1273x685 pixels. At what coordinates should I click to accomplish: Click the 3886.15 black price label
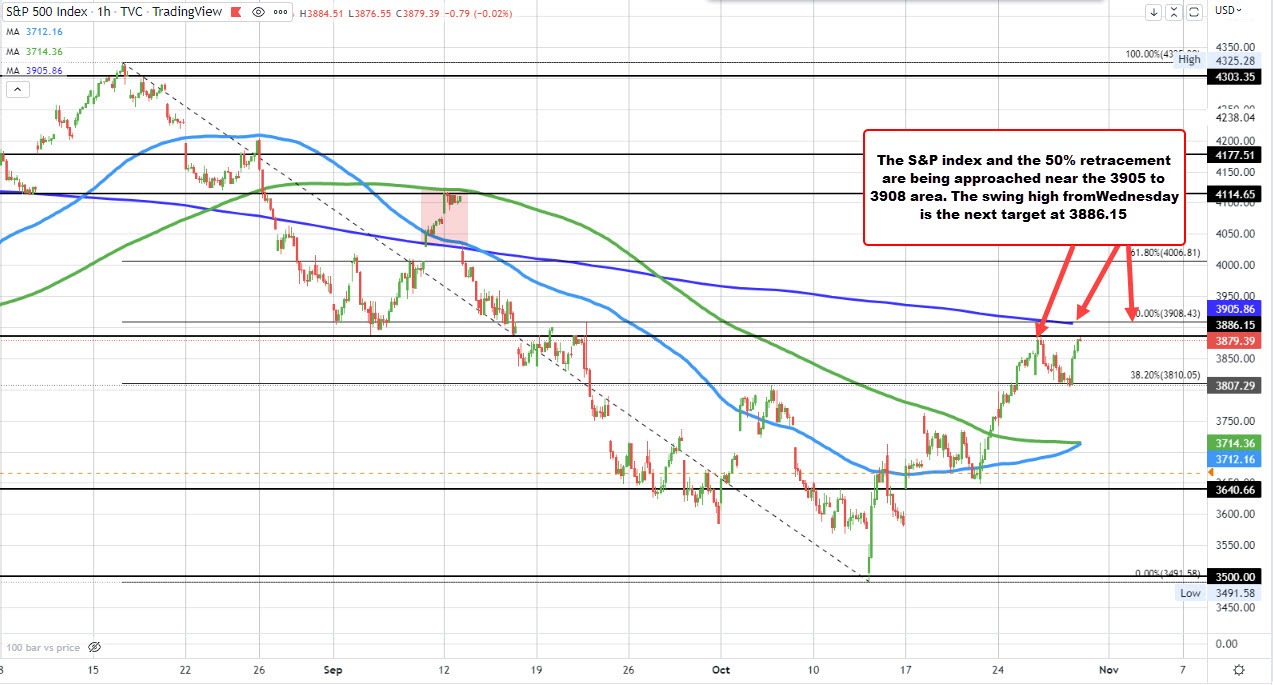(x=1236, y=325)
